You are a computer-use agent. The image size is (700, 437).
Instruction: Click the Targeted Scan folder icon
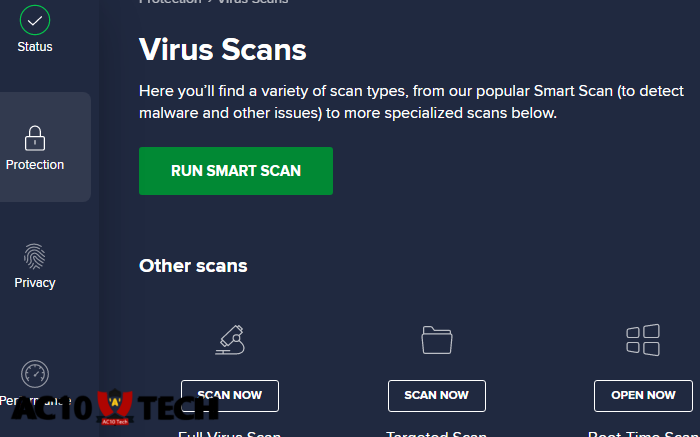pyautogui.click(x=437, y=340)
